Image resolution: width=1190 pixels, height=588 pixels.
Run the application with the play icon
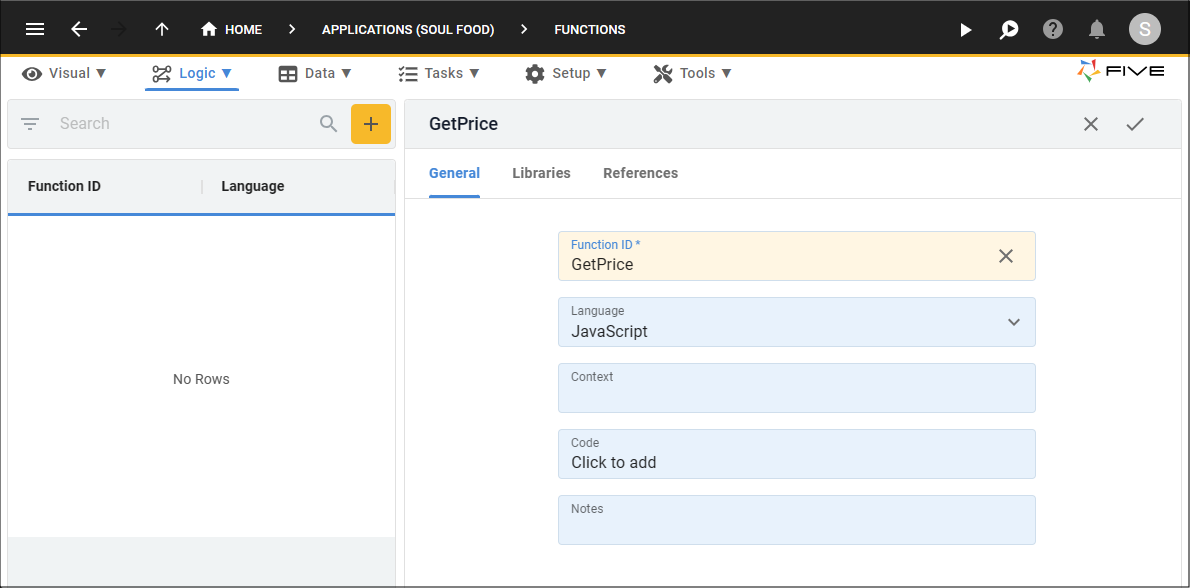pos(965,30)
